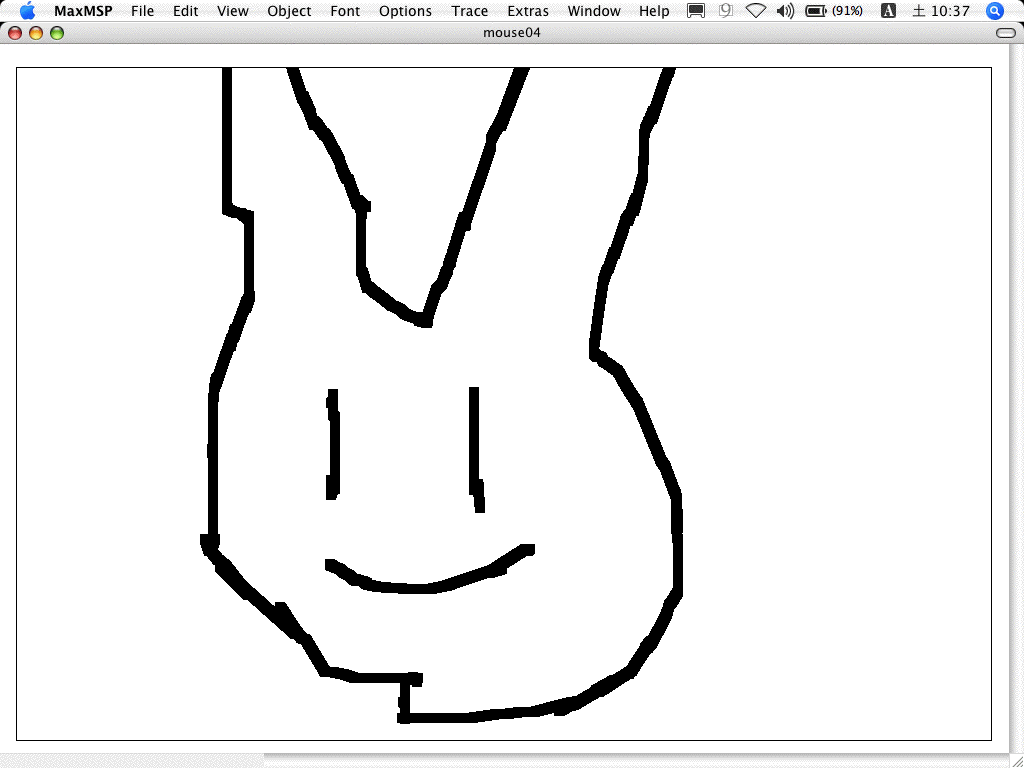This screenshot has width=1024, height=768.
Task: Open the Extras menu
Action: (528, 11)
